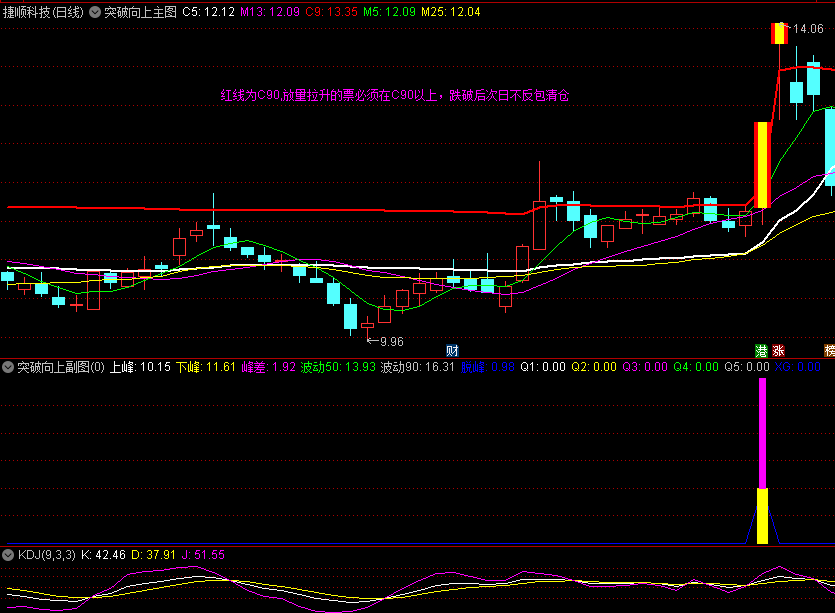Select the KDJ J: 51.55 value

pyautogui.click(x=203, y=555)
